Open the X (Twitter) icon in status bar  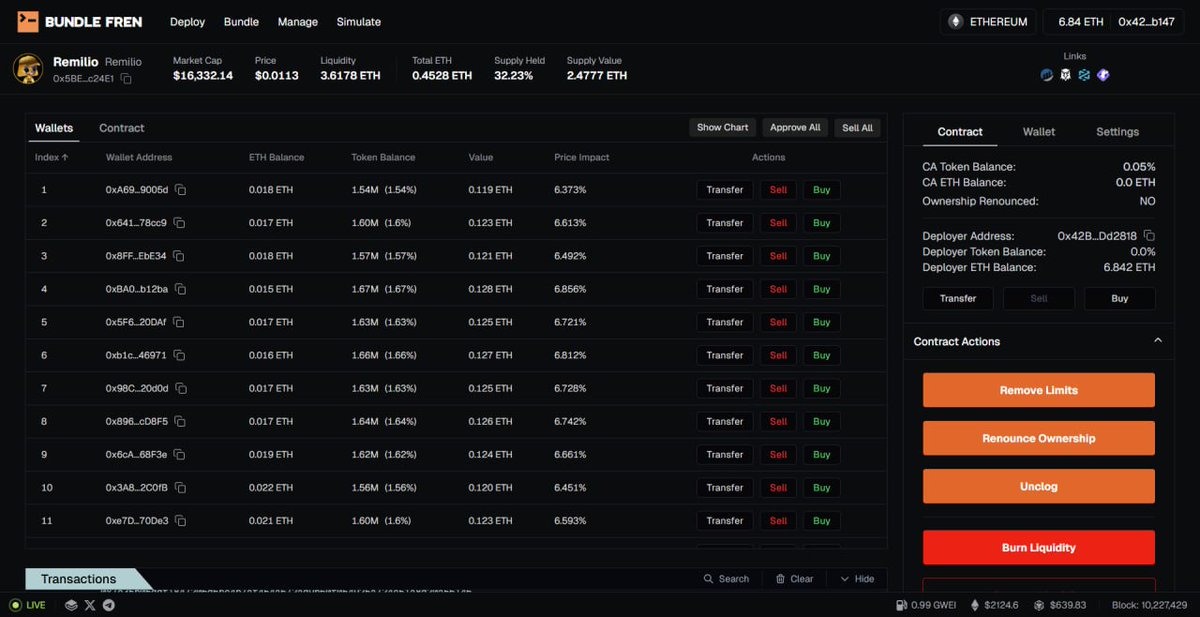pyautogui.click(x=90, y=605)
